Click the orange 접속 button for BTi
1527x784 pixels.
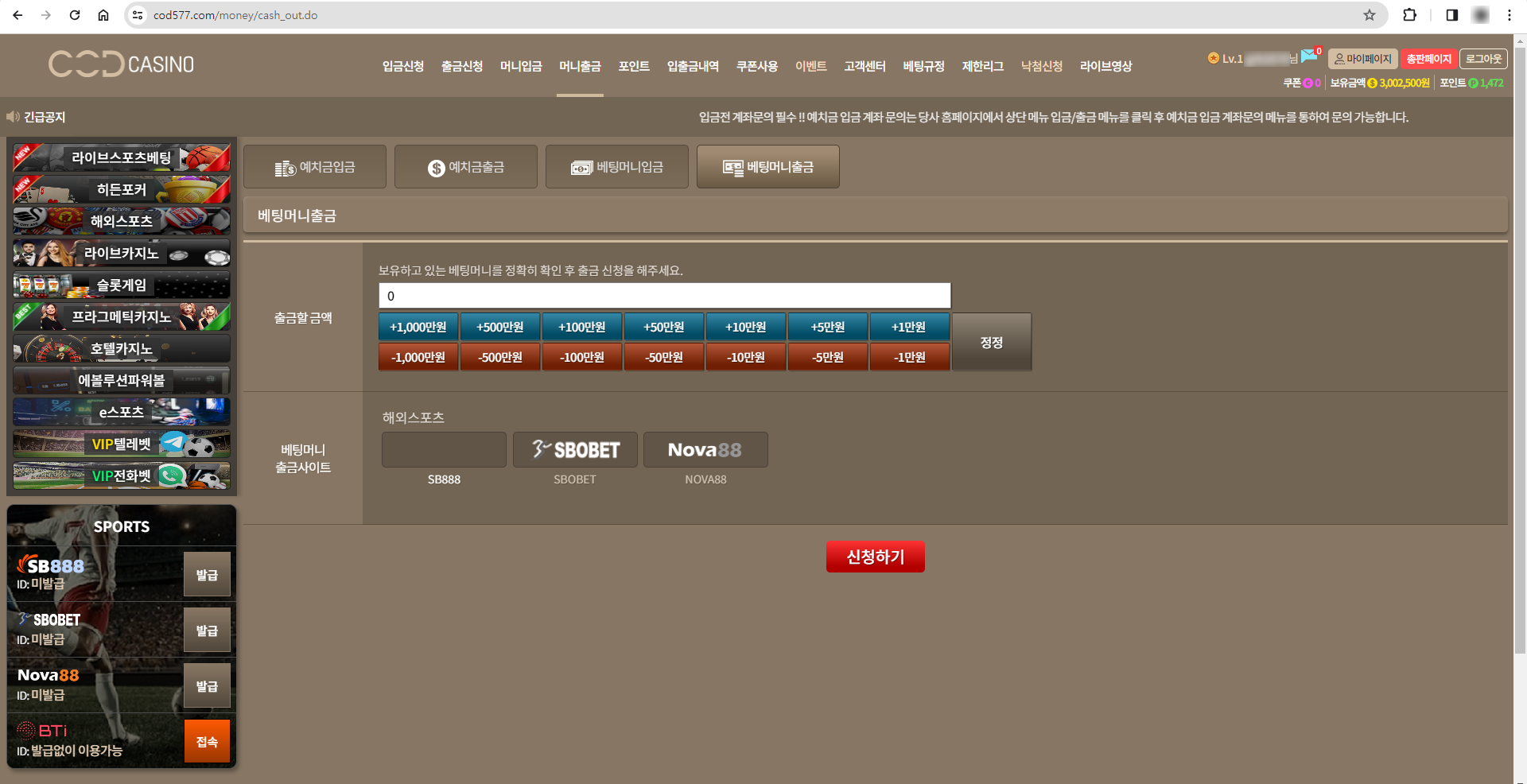pos(208,741)
